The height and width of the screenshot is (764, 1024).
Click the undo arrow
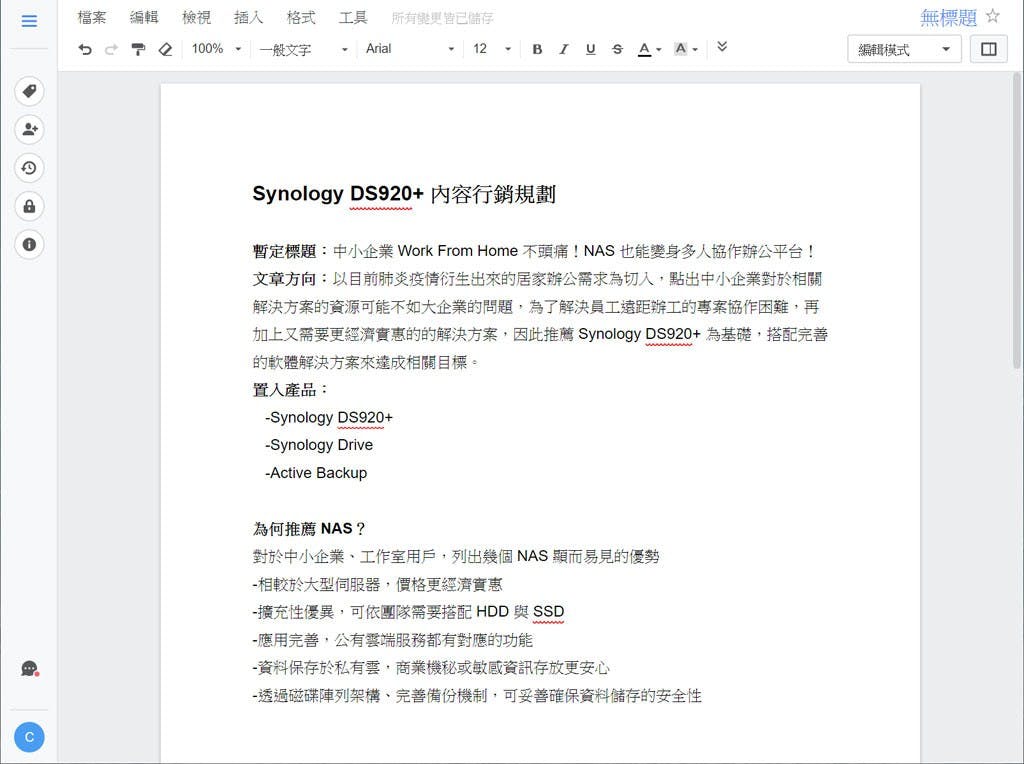(85, 49)
